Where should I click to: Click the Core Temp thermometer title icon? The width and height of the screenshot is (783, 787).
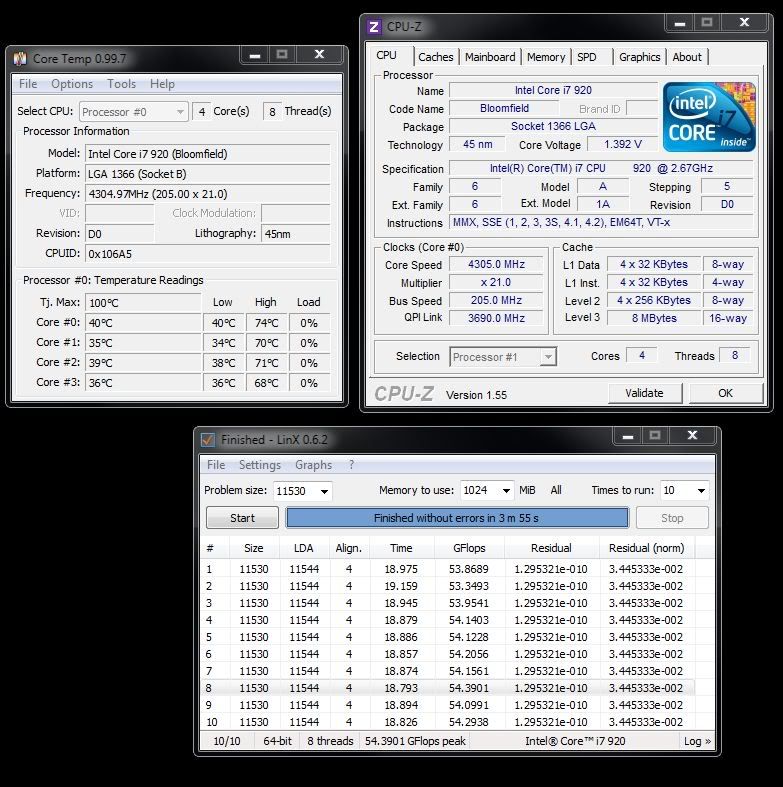coord(20,59)
